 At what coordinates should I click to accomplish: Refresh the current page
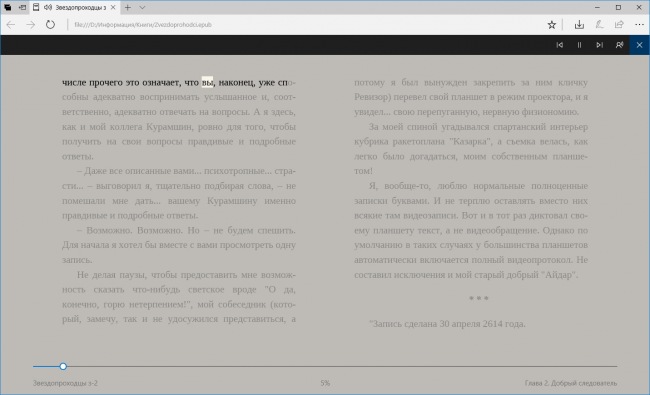pyautogui.click(x=50, y=25)
